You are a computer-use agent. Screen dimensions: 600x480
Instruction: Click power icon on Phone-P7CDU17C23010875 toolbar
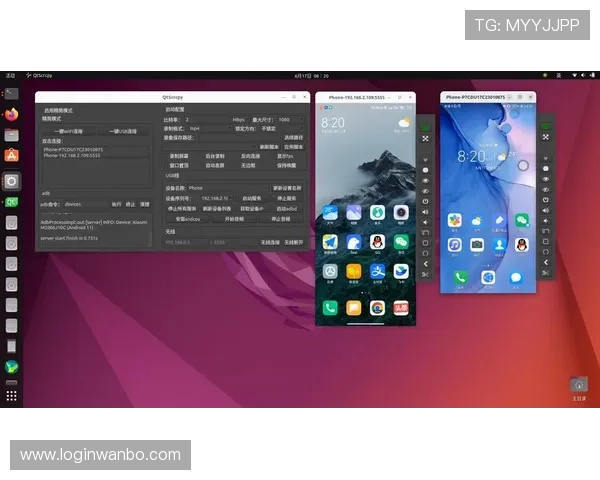546,200
